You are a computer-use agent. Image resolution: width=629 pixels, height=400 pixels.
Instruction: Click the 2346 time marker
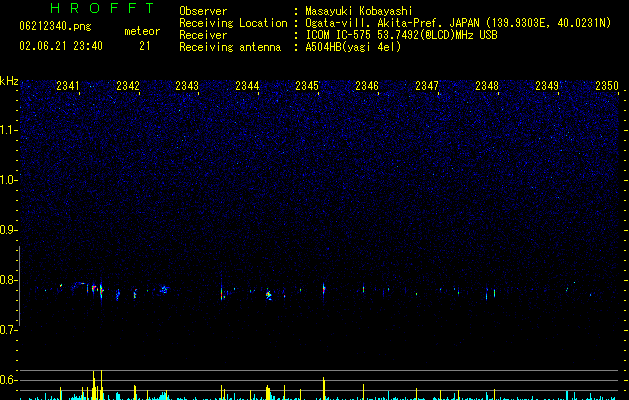367,86
